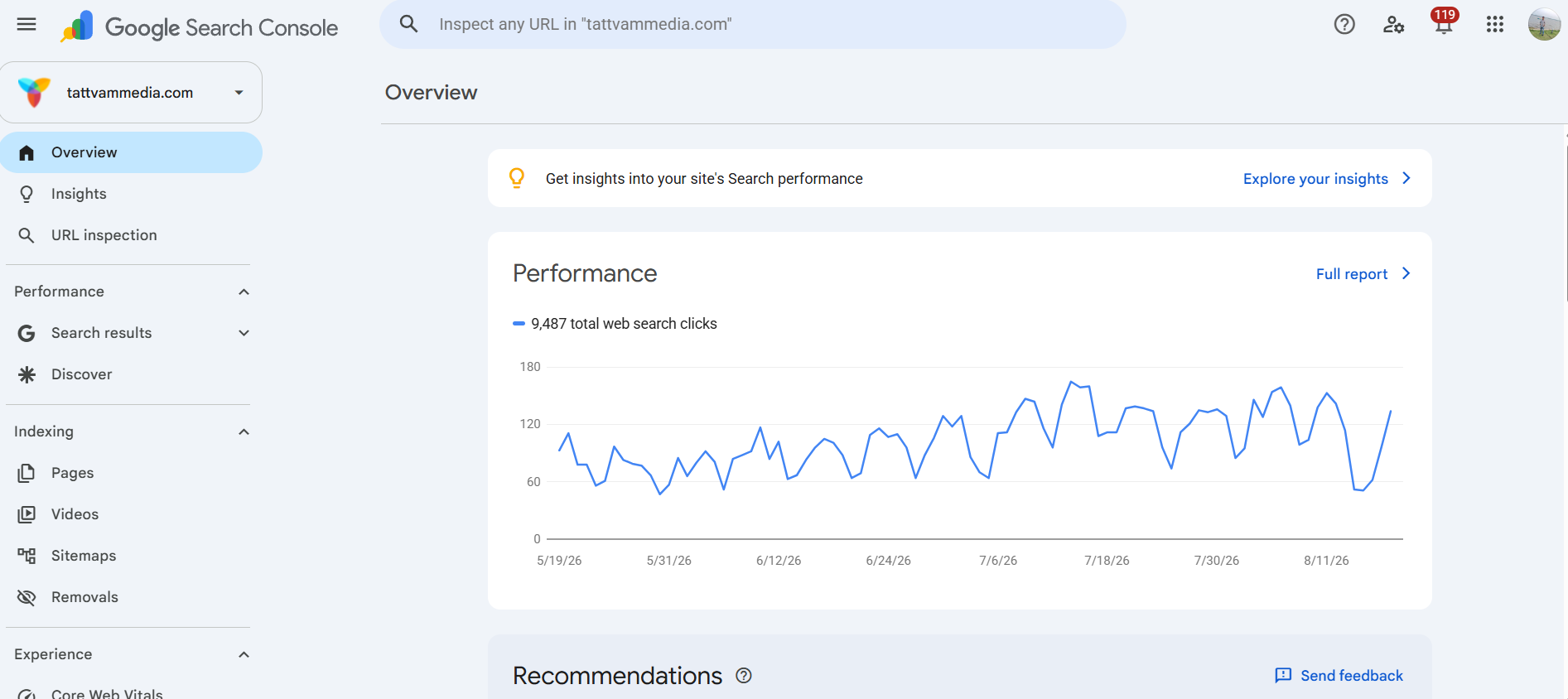Click the Performance card heading
This screenshot has width=1568, height=699.
pos(585,273)
